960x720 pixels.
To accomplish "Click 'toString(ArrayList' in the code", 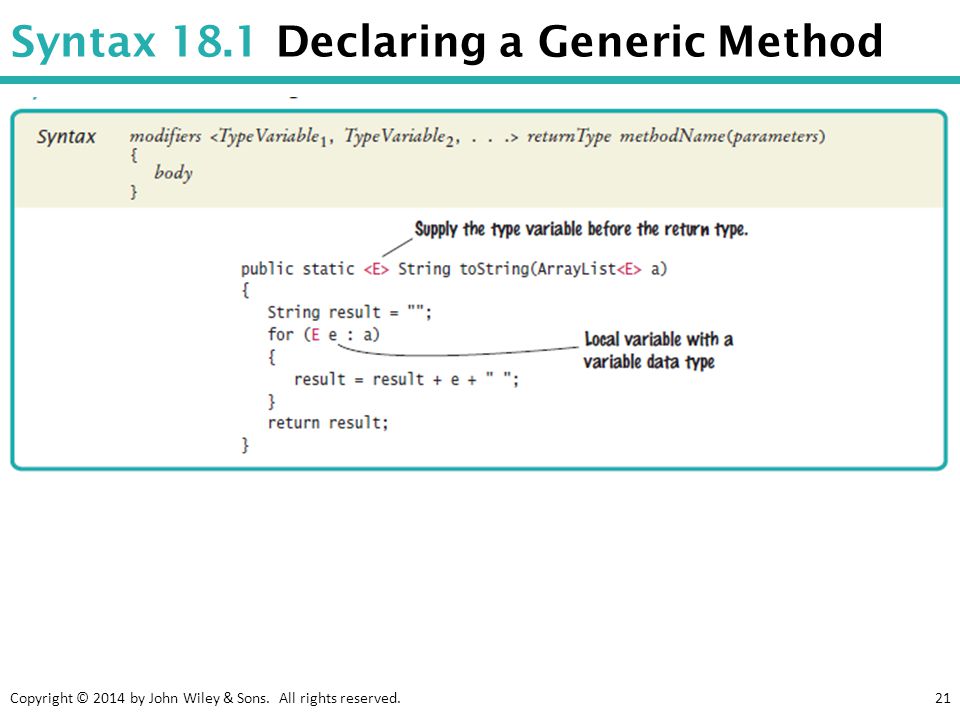I will (538, 269).
